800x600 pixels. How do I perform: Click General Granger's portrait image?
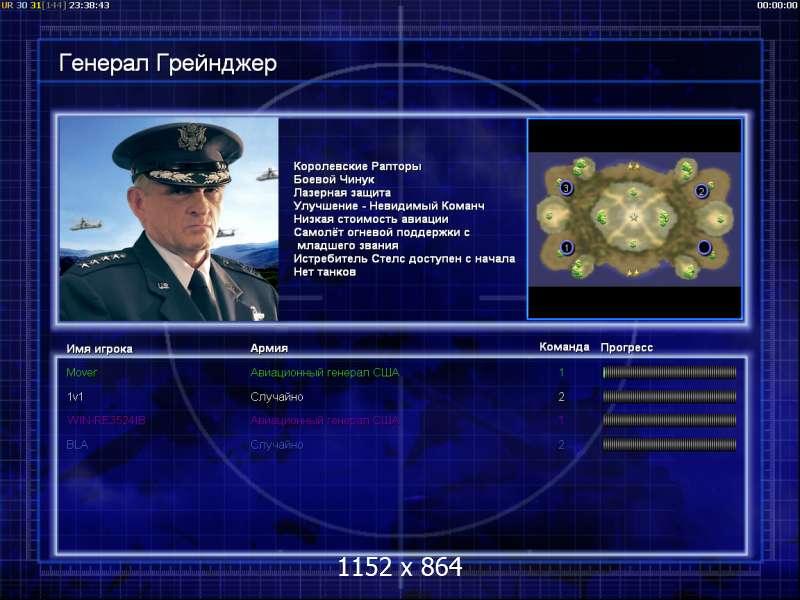coord(169,219)
